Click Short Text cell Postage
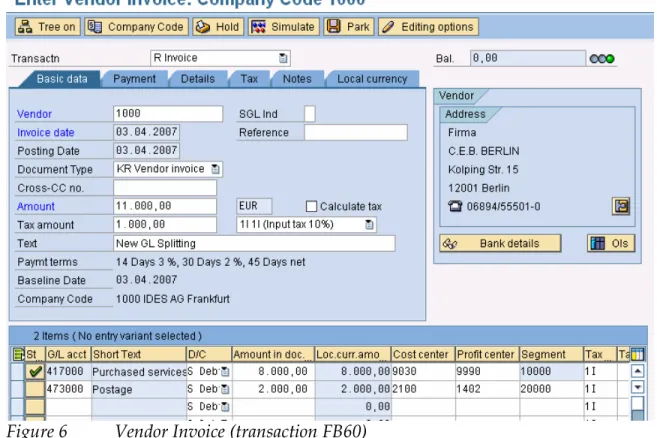 point(139,389)
